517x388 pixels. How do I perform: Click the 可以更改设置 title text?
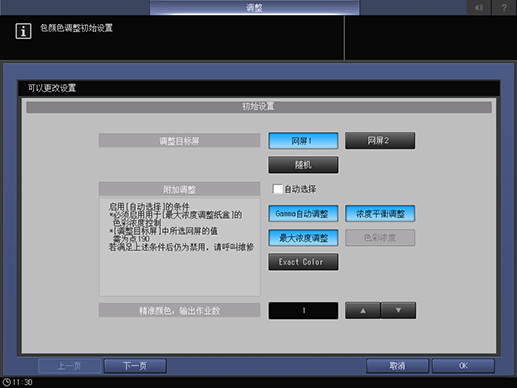[52, 88]
